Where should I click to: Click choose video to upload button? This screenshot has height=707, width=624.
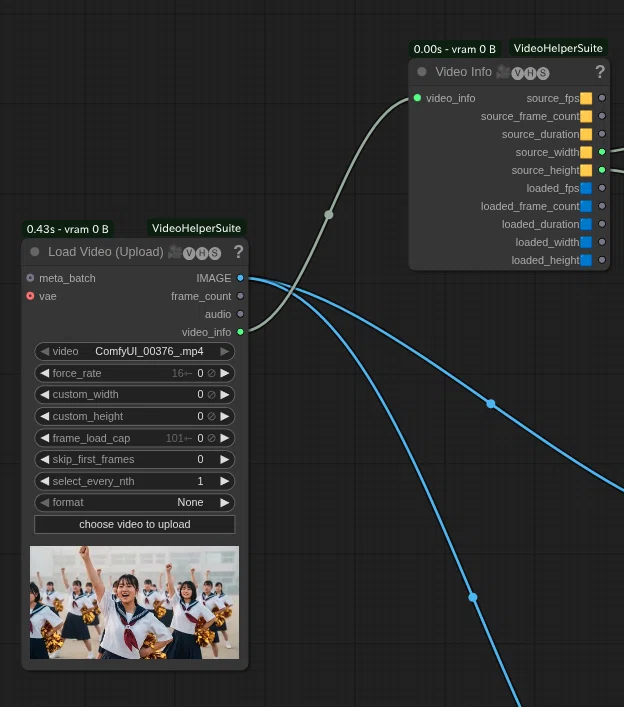click(134, 524)
